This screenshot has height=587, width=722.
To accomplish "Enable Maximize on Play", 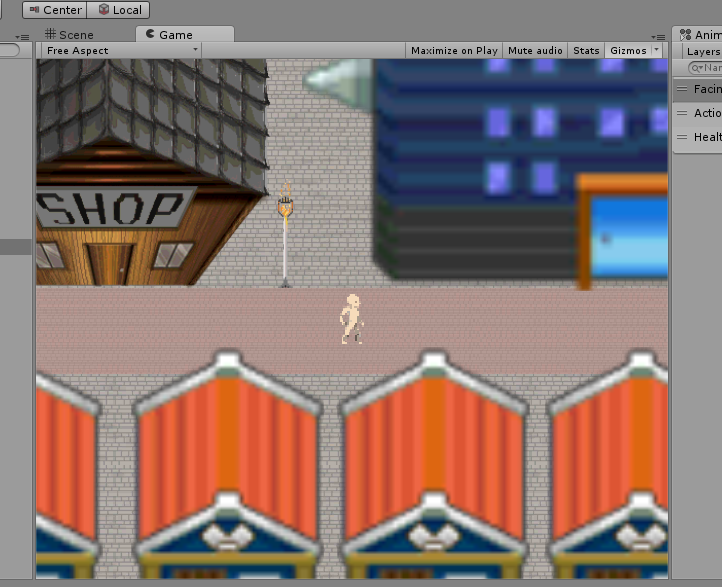I will click(x=454, y=50).
